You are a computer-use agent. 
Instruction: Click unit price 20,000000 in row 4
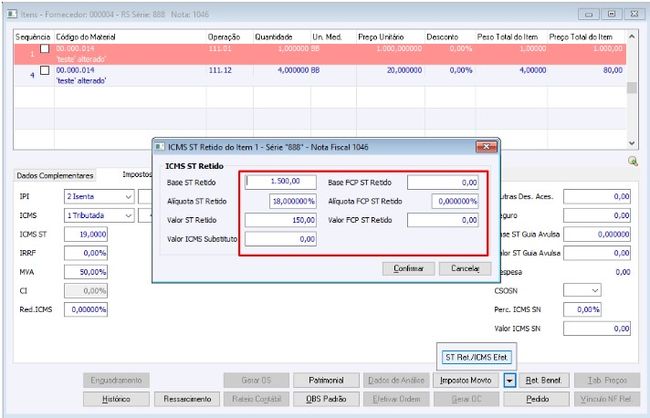(x=405, y=70)
